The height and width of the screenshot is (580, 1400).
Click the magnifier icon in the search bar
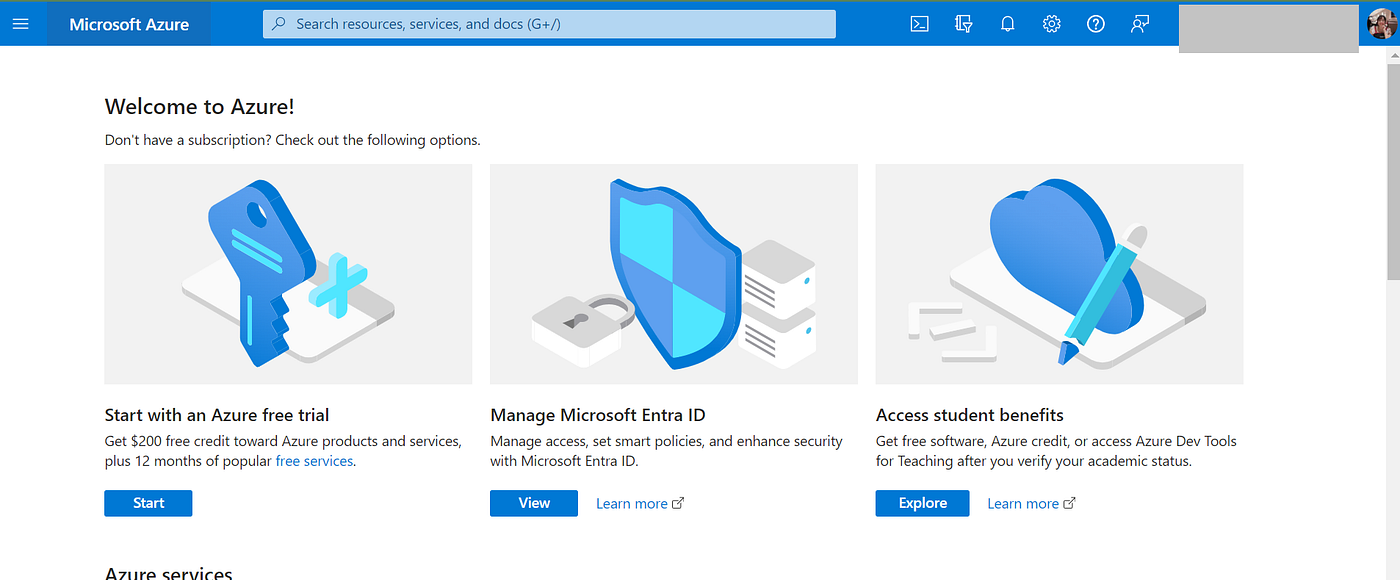[x=279, y=24]
